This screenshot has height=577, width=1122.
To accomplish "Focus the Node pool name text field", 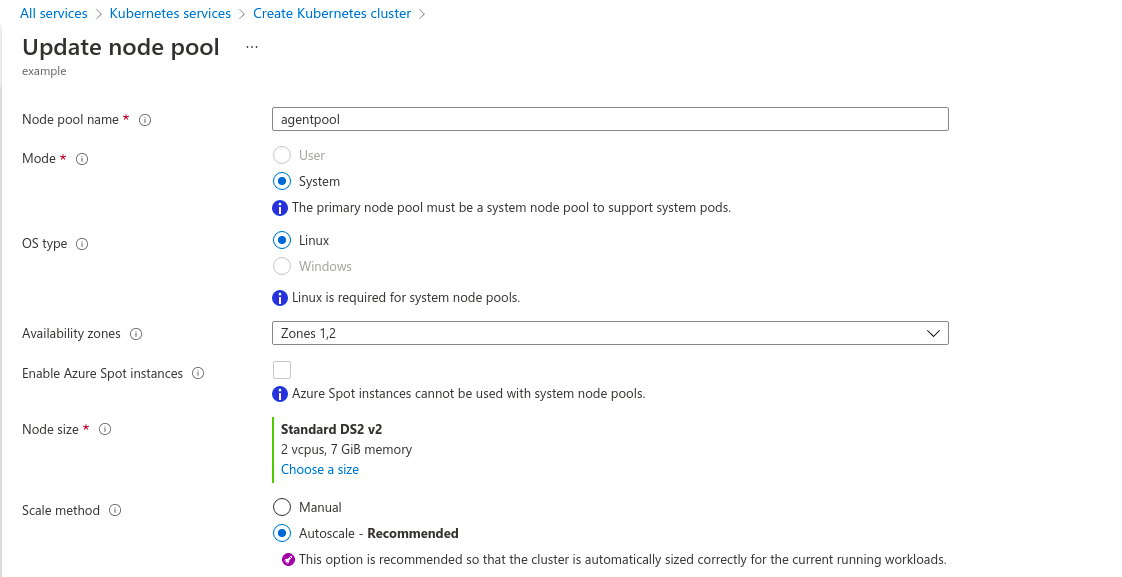I will point(610,119).
